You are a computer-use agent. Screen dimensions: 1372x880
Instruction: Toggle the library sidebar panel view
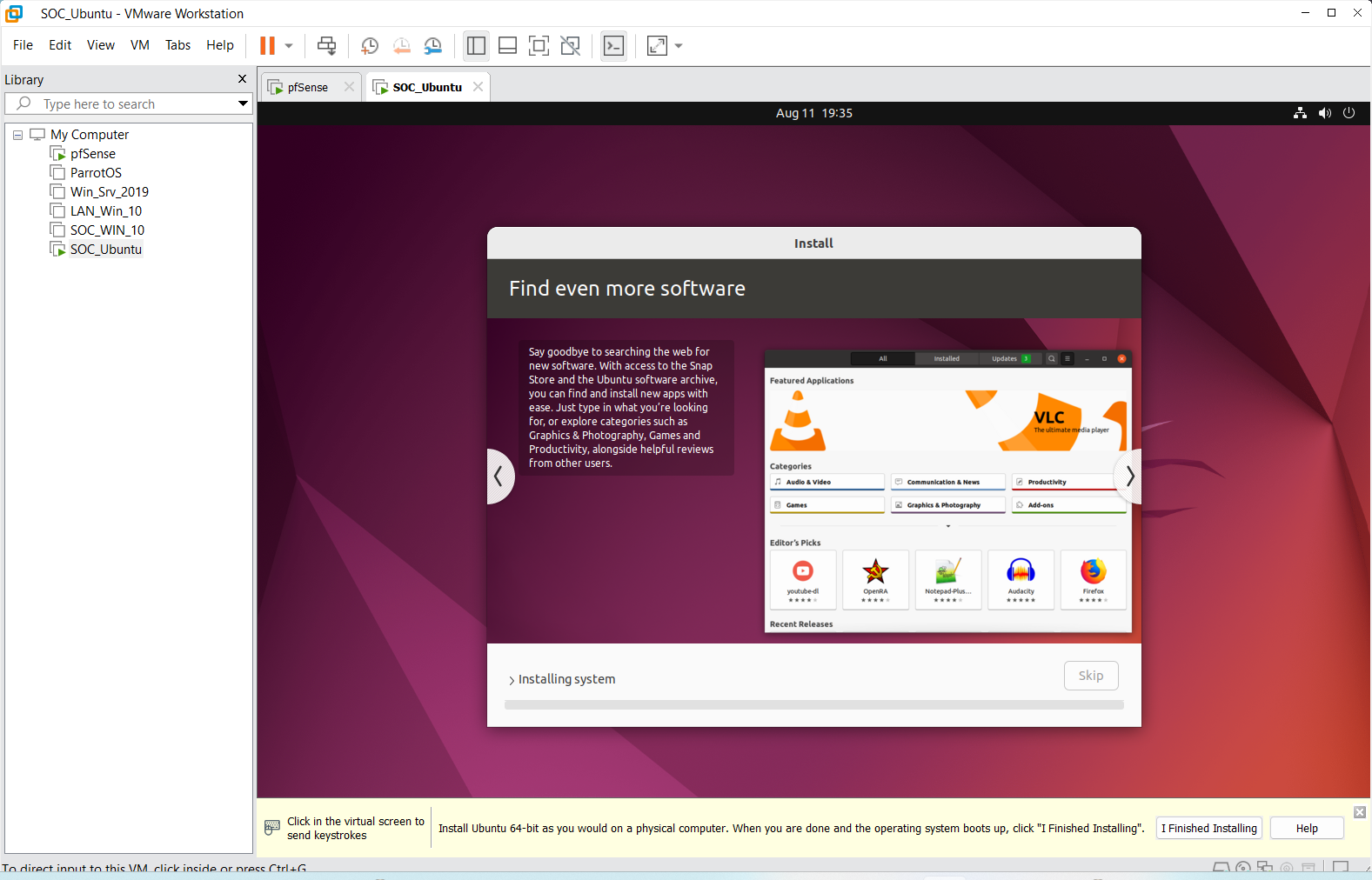tap(476, 45)
